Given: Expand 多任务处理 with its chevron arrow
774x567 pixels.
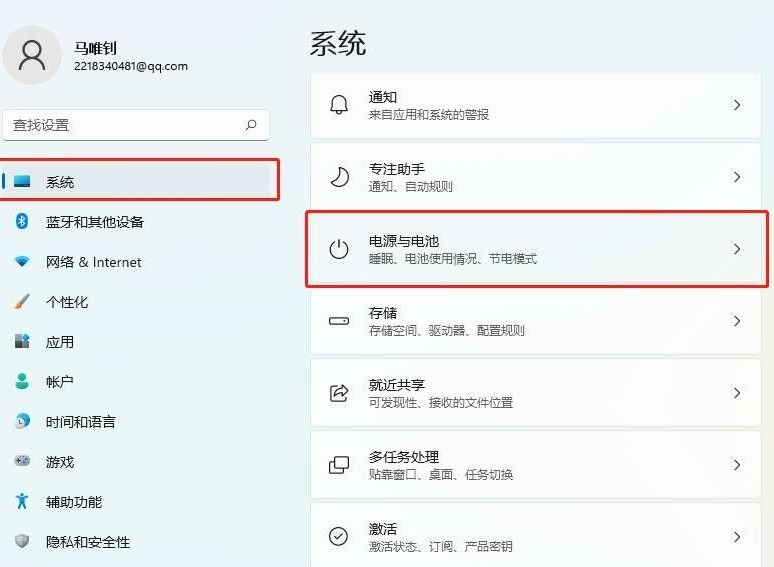Looking at the screenshot, I should [x=737, y=465].
